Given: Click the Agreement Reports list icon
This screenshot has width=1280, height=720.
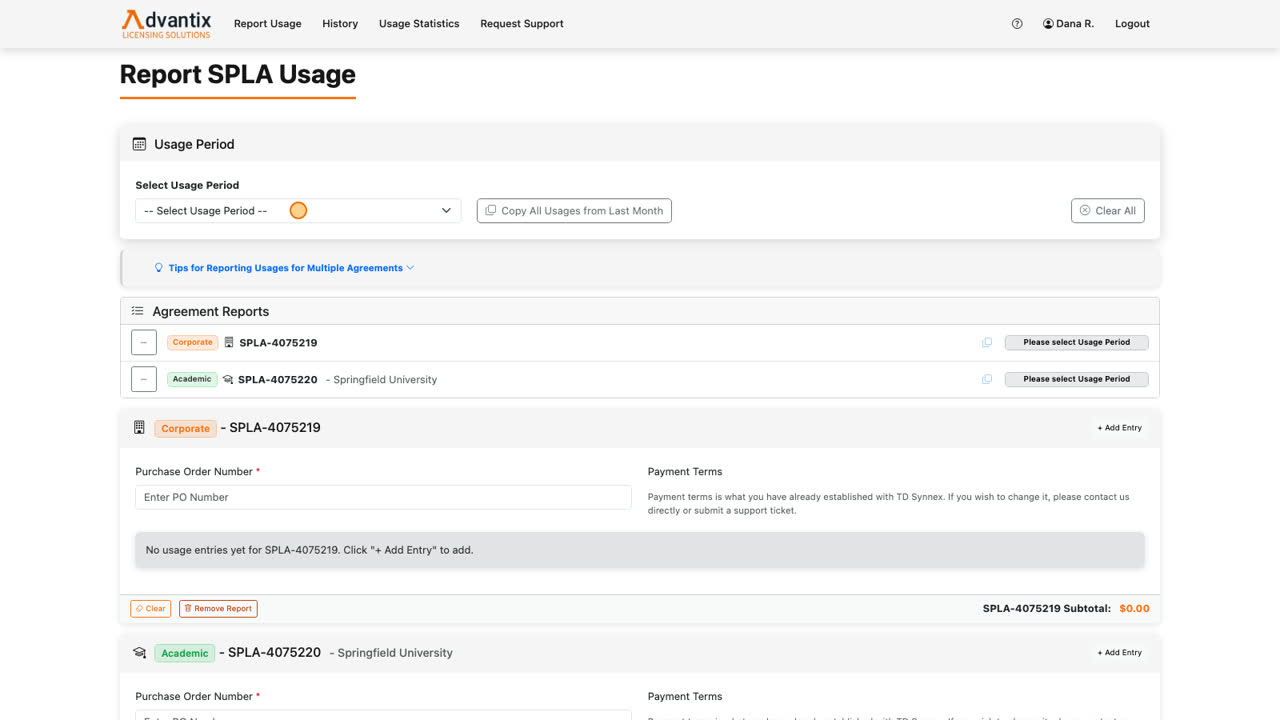Looking at the screenshot, I should (x=138, y=311).
